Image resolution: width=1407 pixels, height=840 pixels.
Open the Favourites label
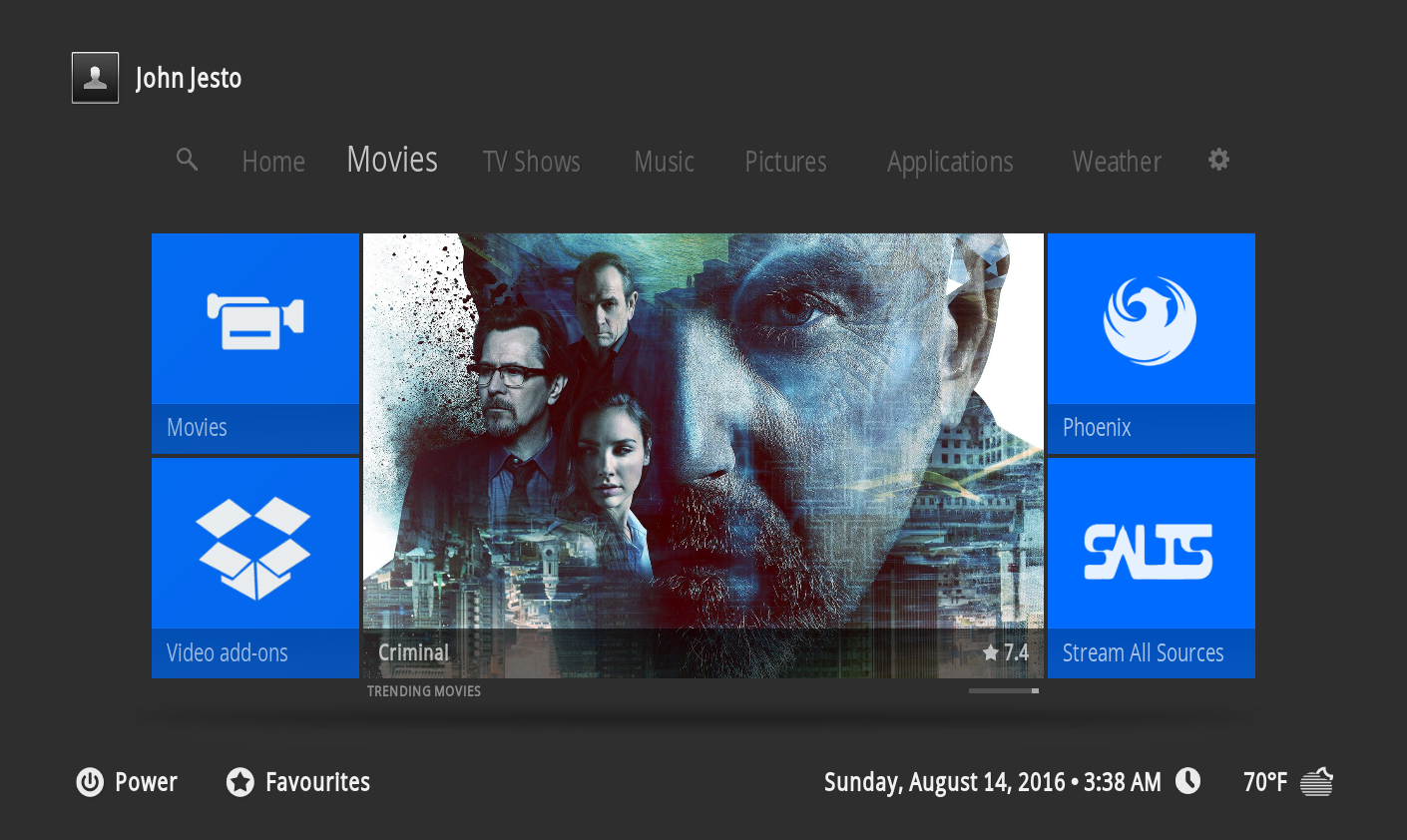[317, 782]
